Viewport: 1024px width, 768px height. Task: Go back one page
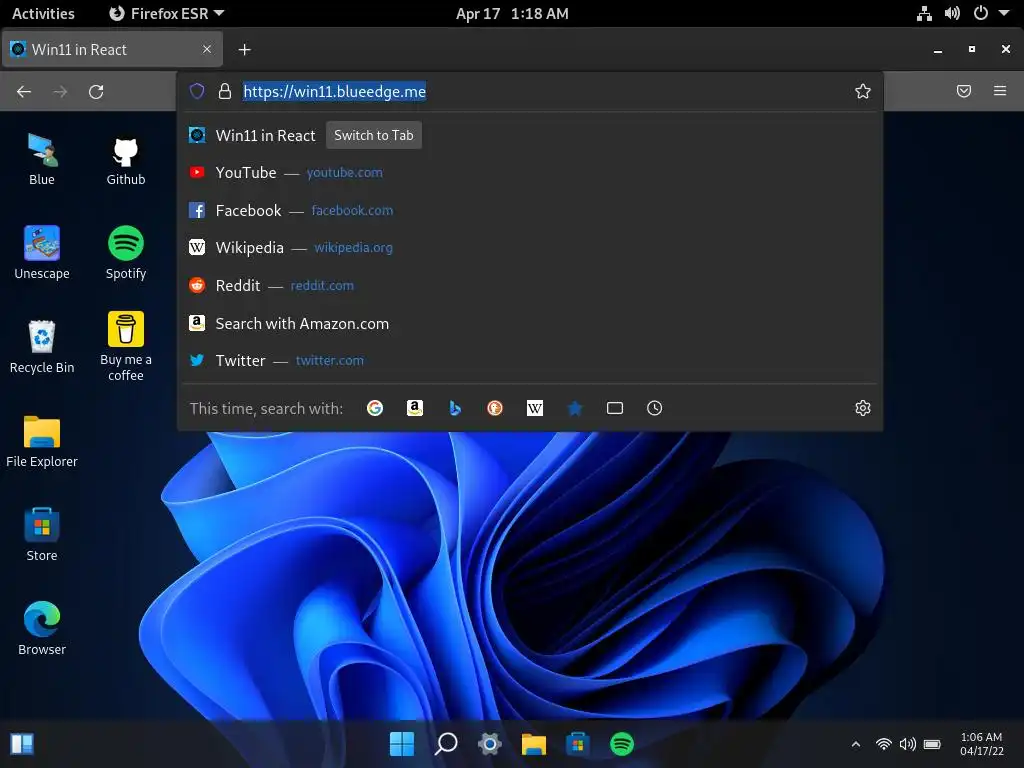[24, 92]
